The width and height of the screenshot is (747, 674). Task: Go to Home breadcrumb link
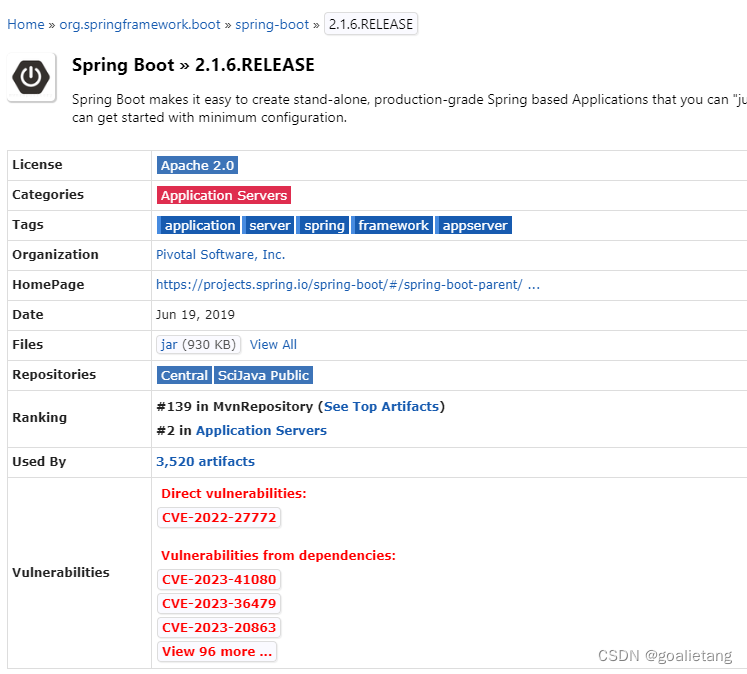coord(26,24)
